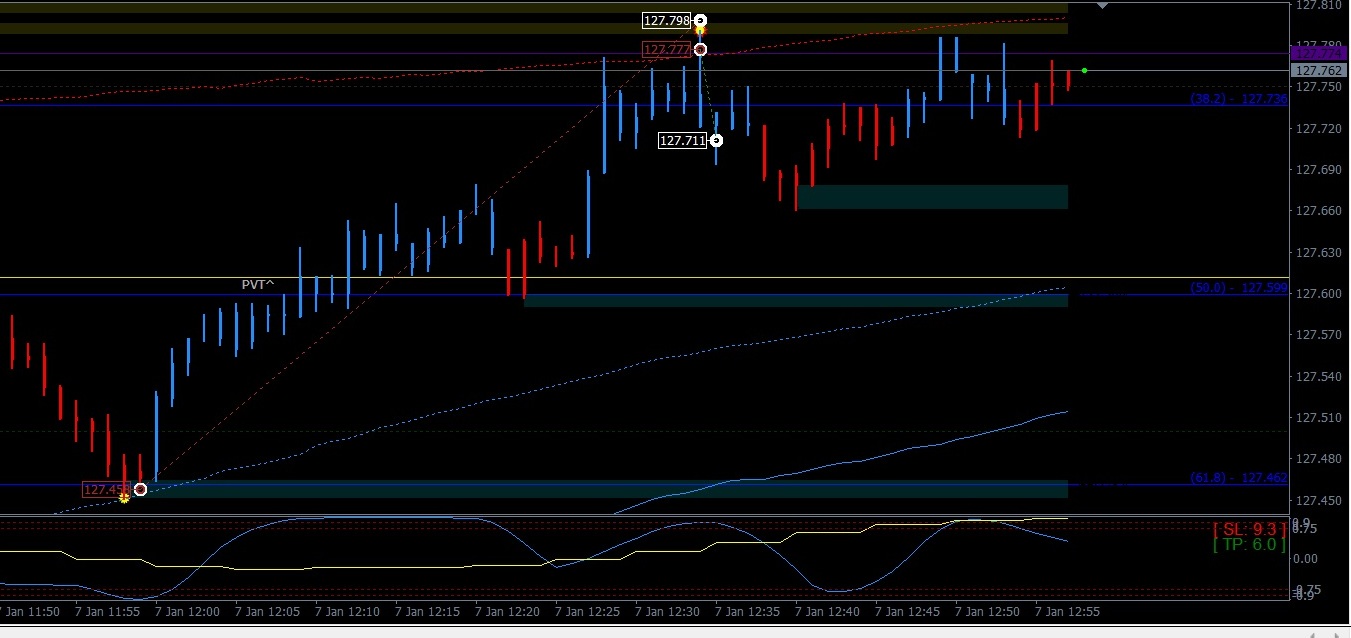The width and height of the screenshot is (1351, 638).
Task: Click the 7 Jan 12:15 time label
Action: coord(427,610)
